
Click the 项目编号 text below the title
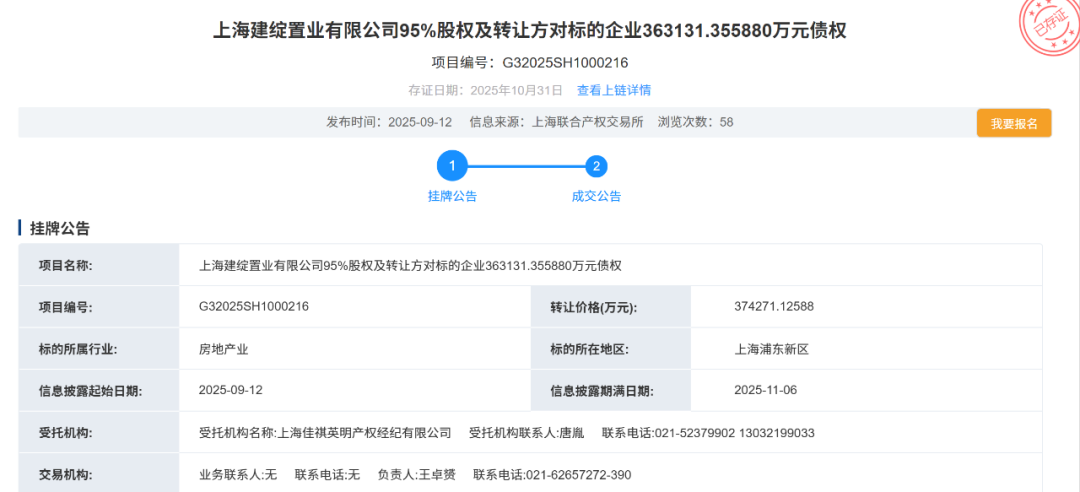(x=530, y=62)
